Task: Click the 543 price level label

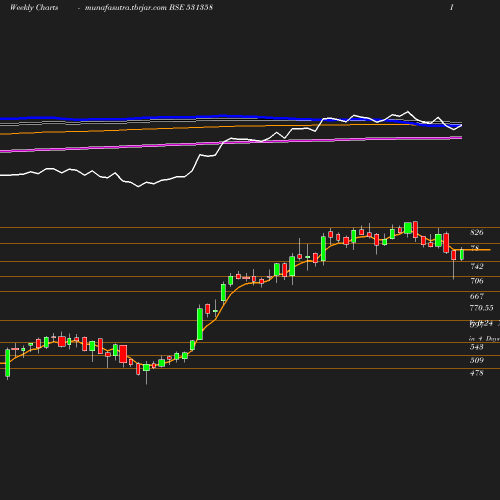Action: tap(477, 347)
